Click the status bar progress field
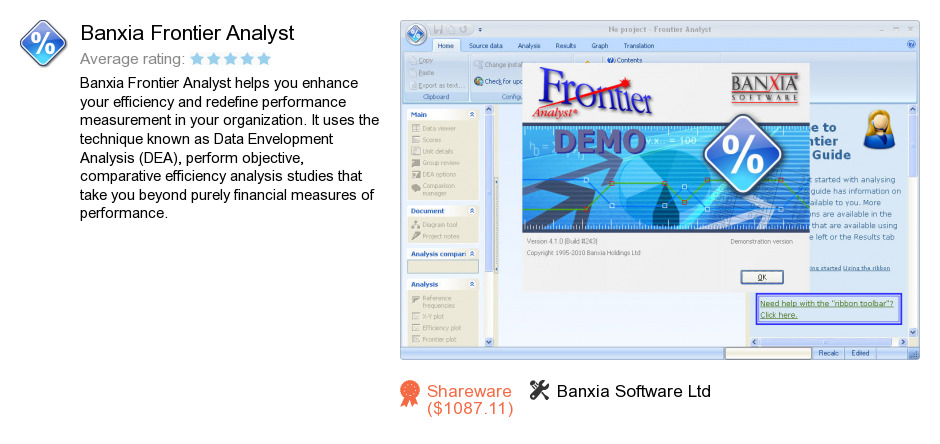940x444 pixels. (767, 354)
